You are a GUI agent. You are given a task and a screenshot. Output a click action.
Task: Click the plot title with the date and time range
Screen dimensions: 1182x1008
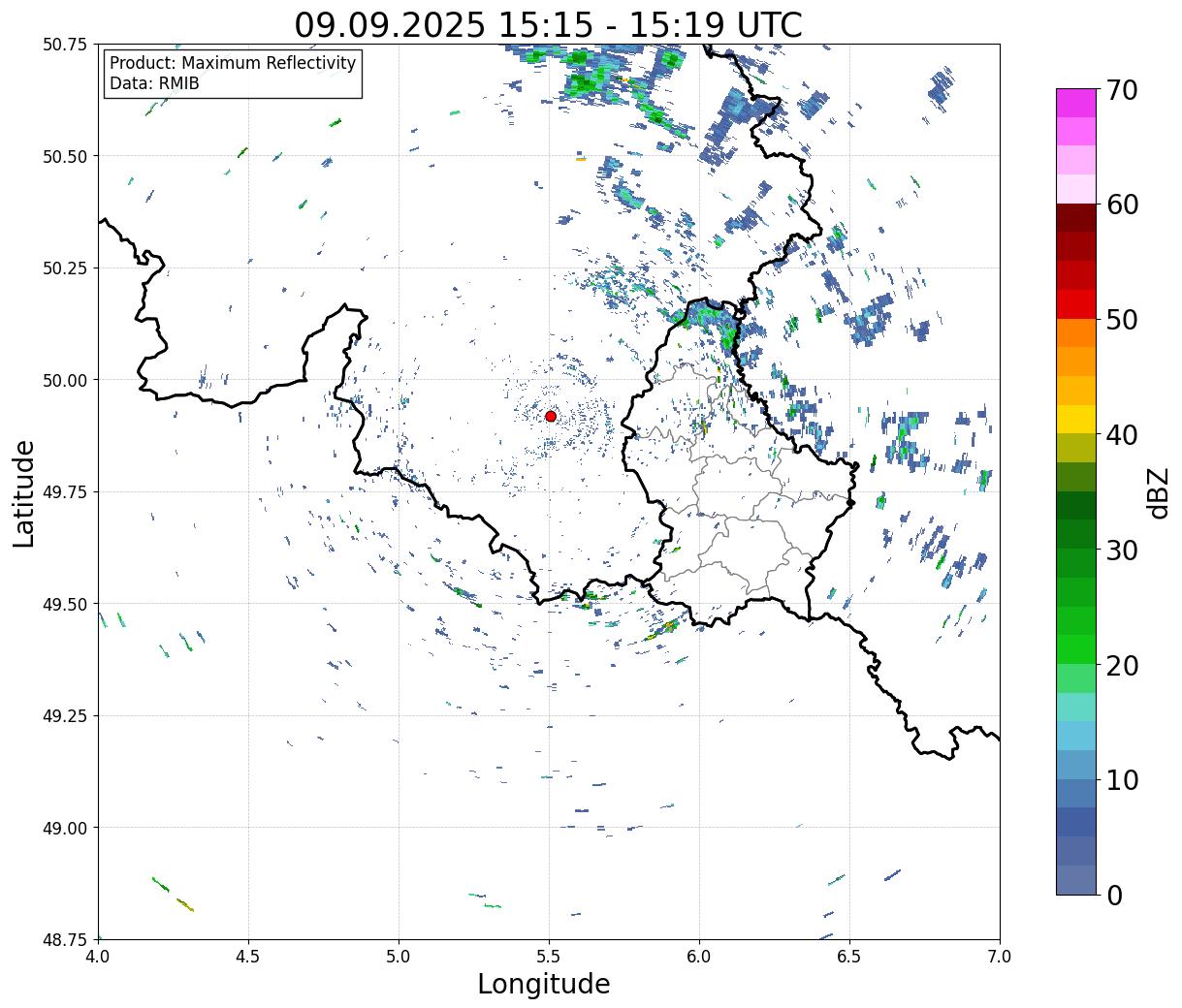point(548,24)
